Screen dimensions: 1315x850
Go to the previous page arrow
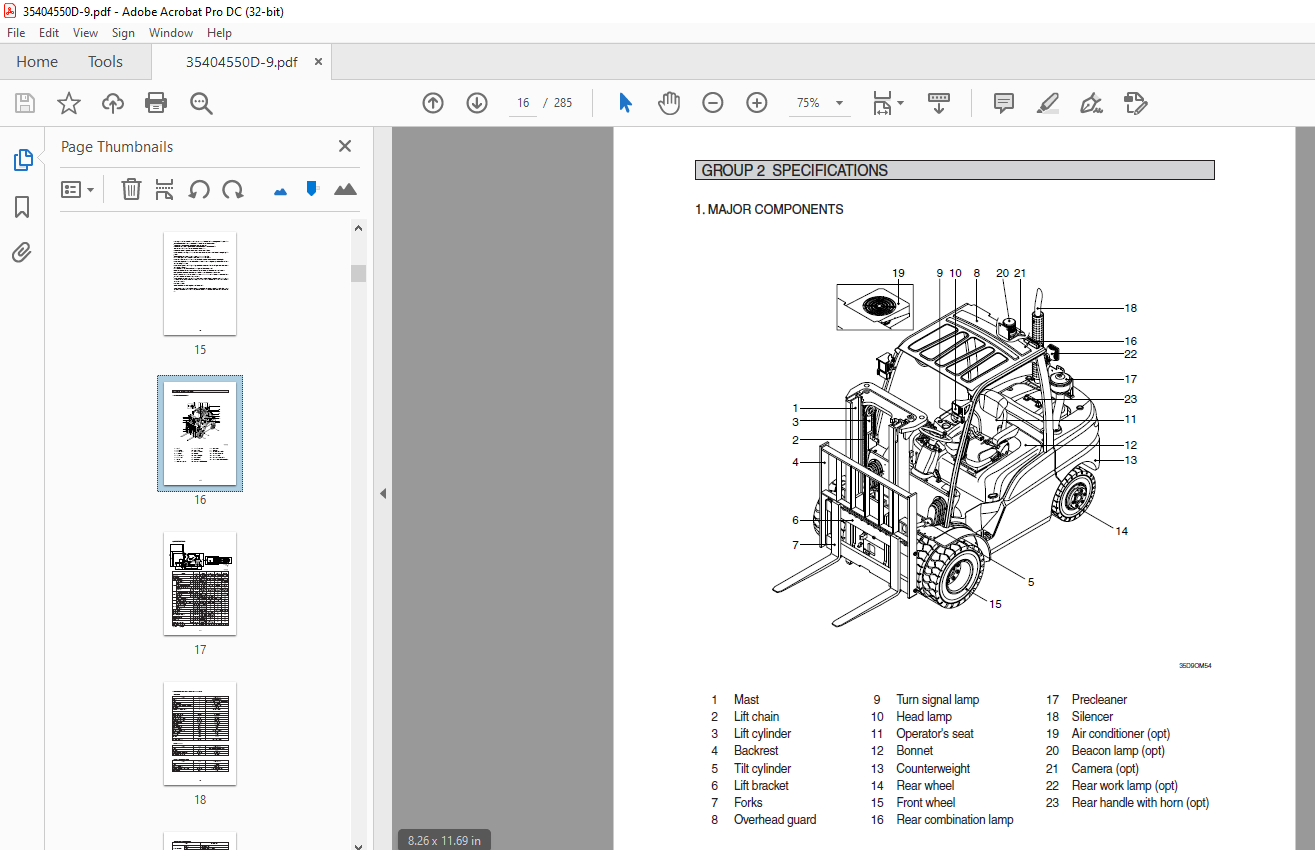[433, 103]
